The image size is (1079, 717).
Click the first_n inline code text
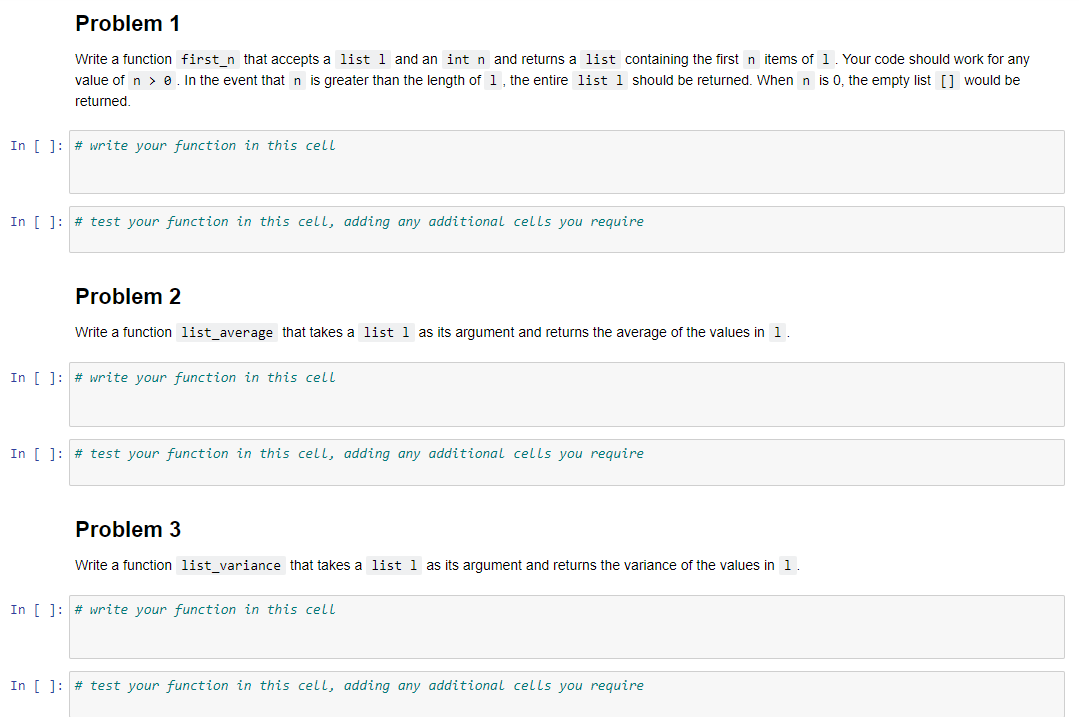pos(208,59)
